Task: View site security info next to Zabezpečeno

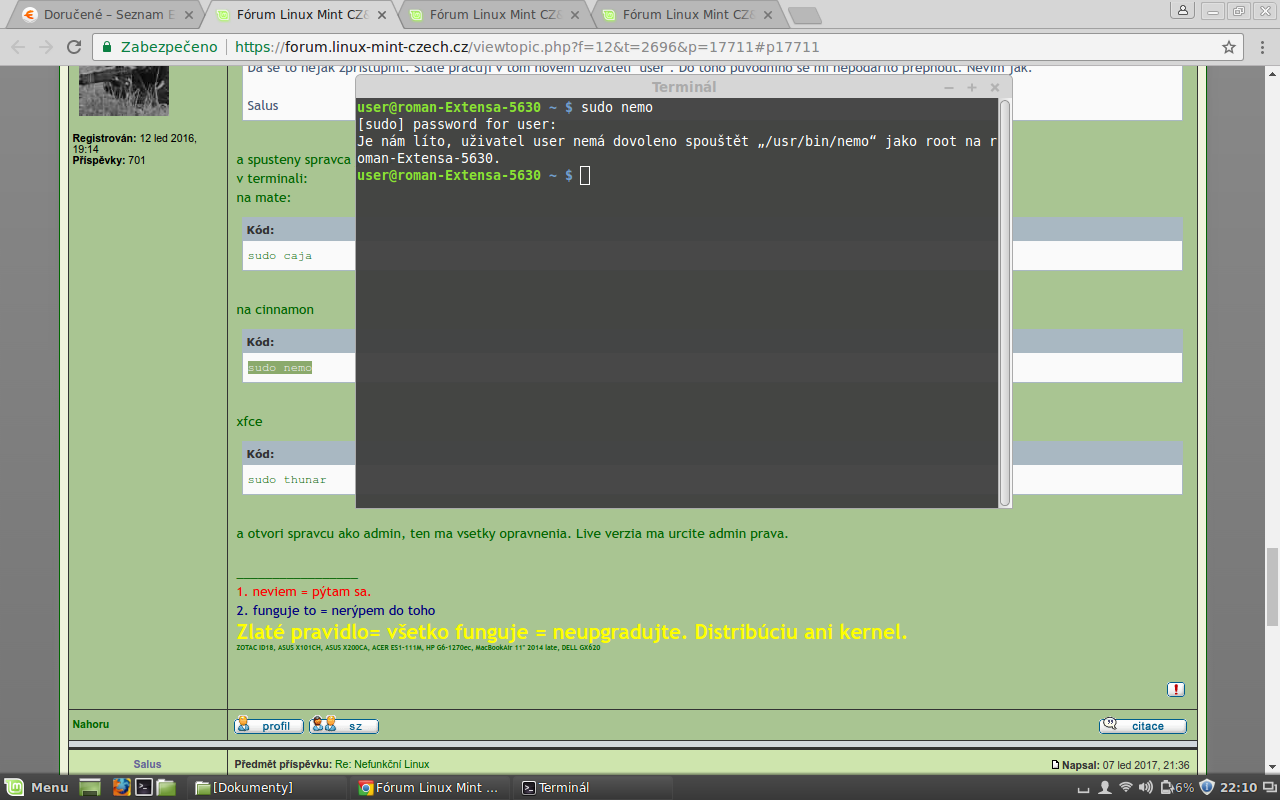Action: click(108, 47)
